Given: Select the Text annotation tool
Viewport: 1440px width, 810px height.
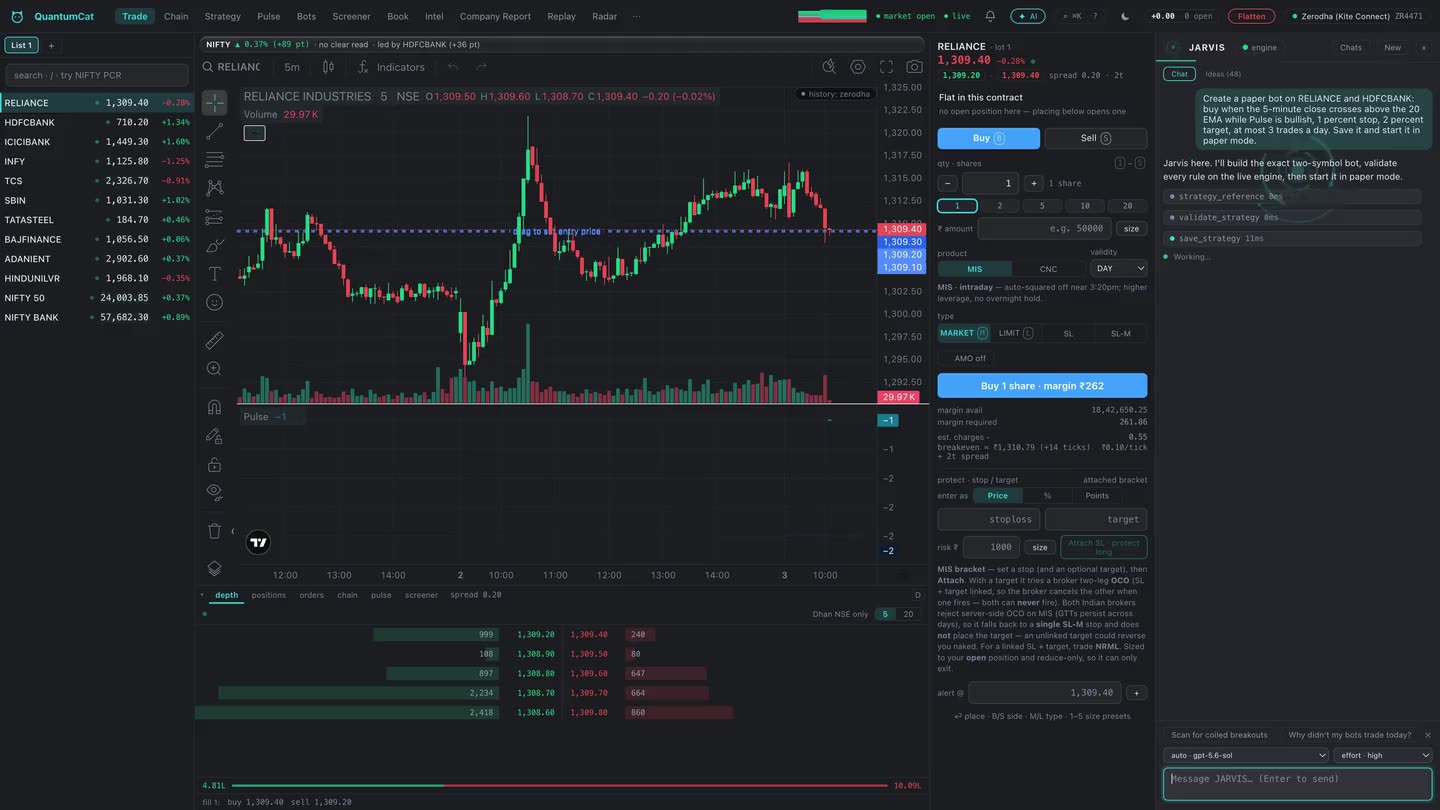Looking at the screenshot, I should pyautogui.click(x=214, y=274).
